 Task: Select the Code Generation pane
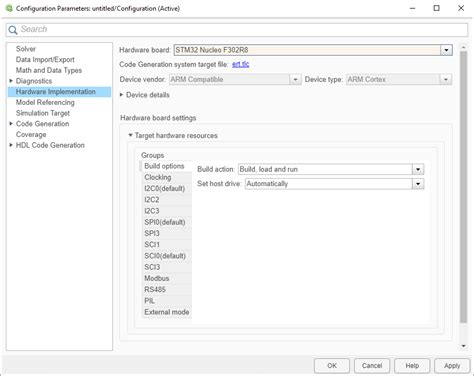pos(42,124)
